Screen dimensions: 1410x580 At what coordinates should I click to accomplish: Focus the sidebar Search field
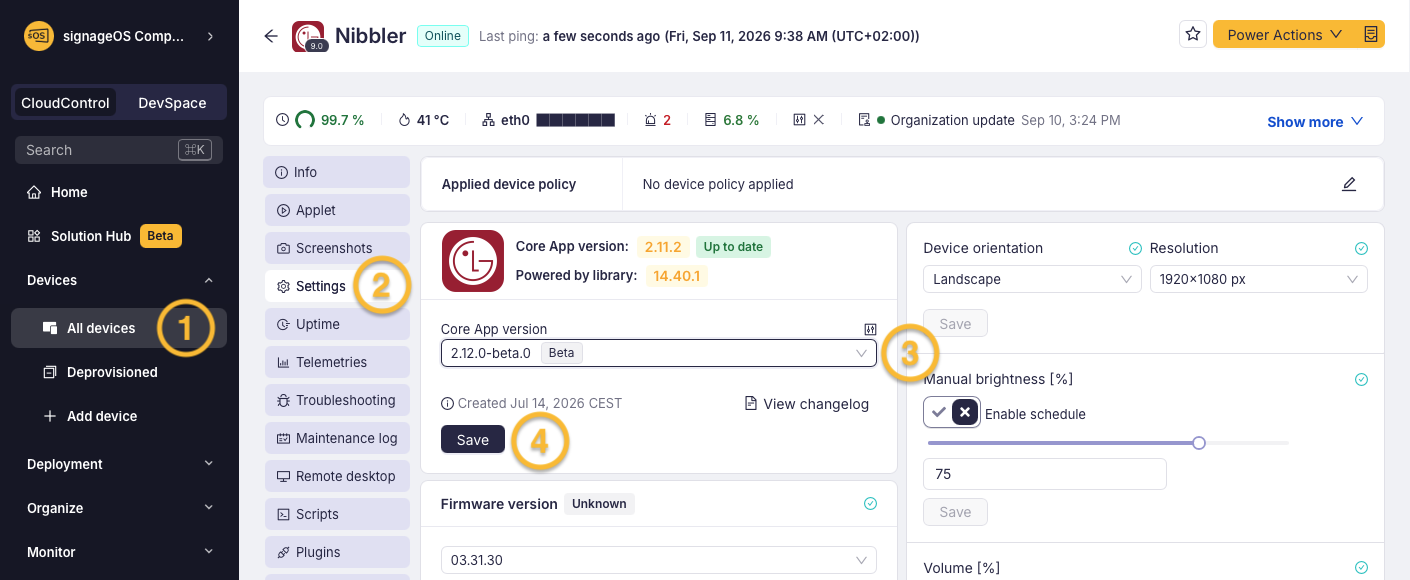tap(119, 150)
